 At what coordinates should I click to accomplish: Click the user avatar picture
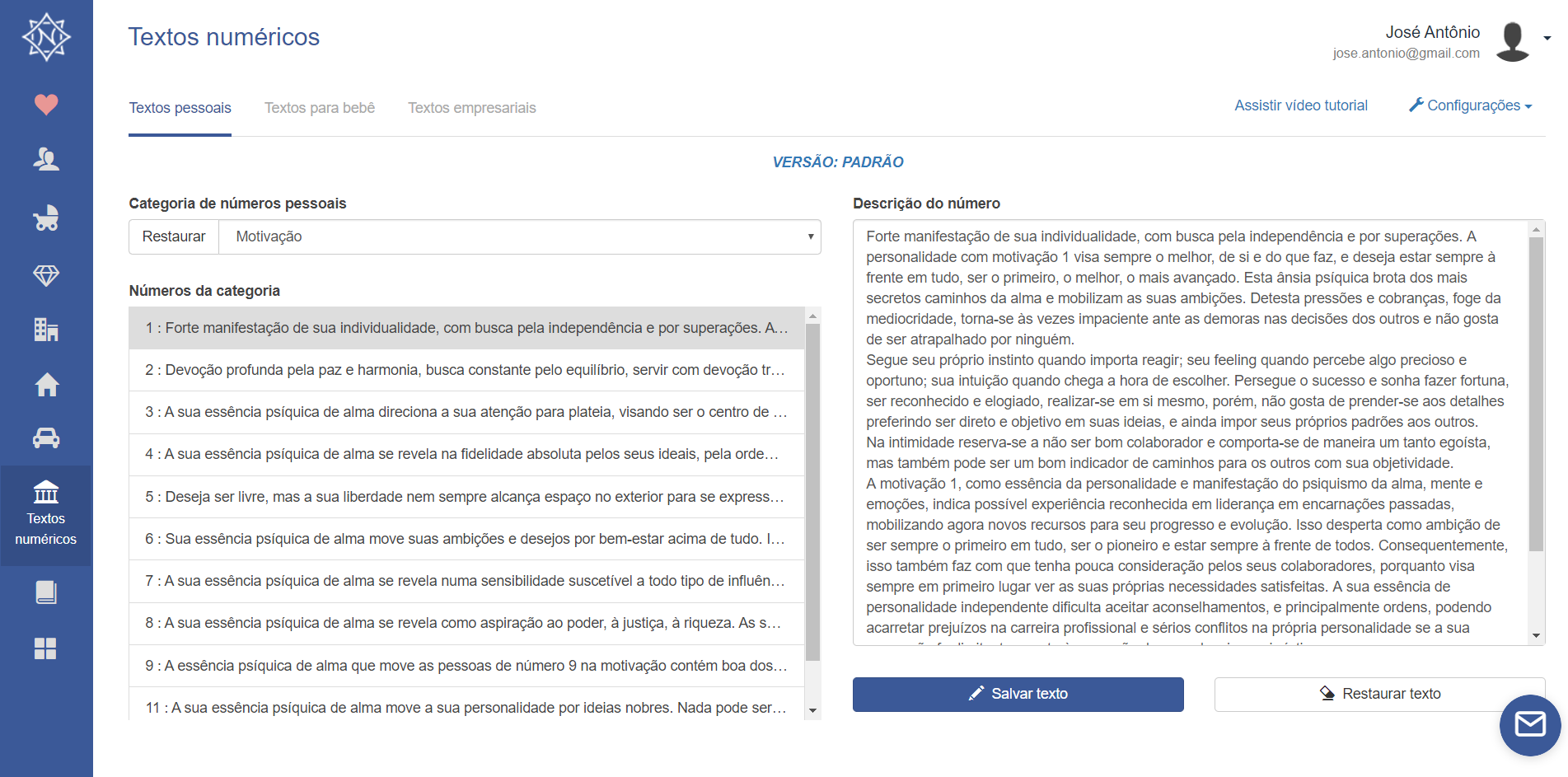(1512, 42)
